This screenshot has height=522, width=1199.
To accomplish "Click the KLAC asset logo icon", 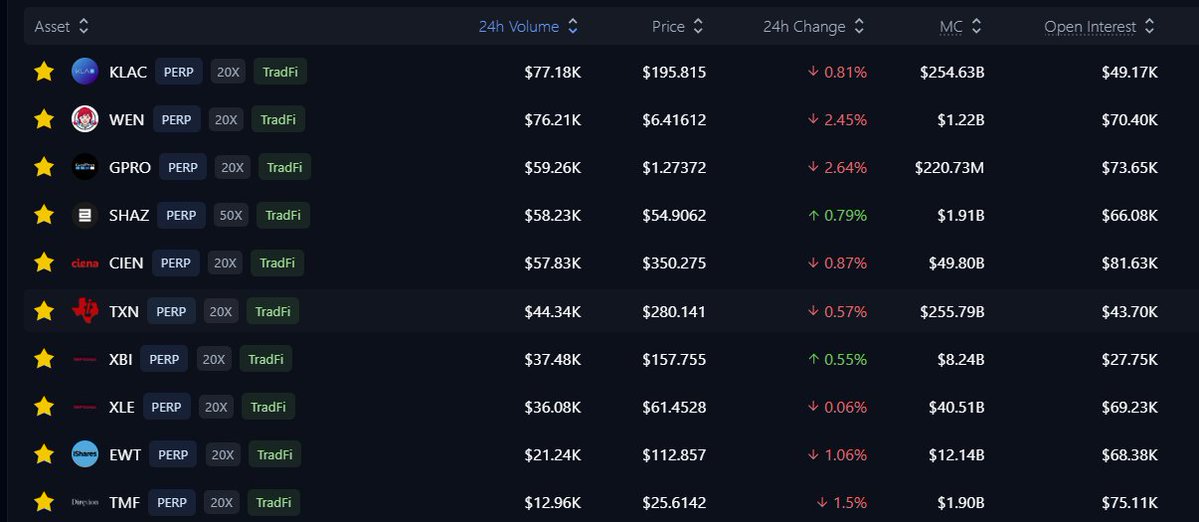I will tap(85, 72).
